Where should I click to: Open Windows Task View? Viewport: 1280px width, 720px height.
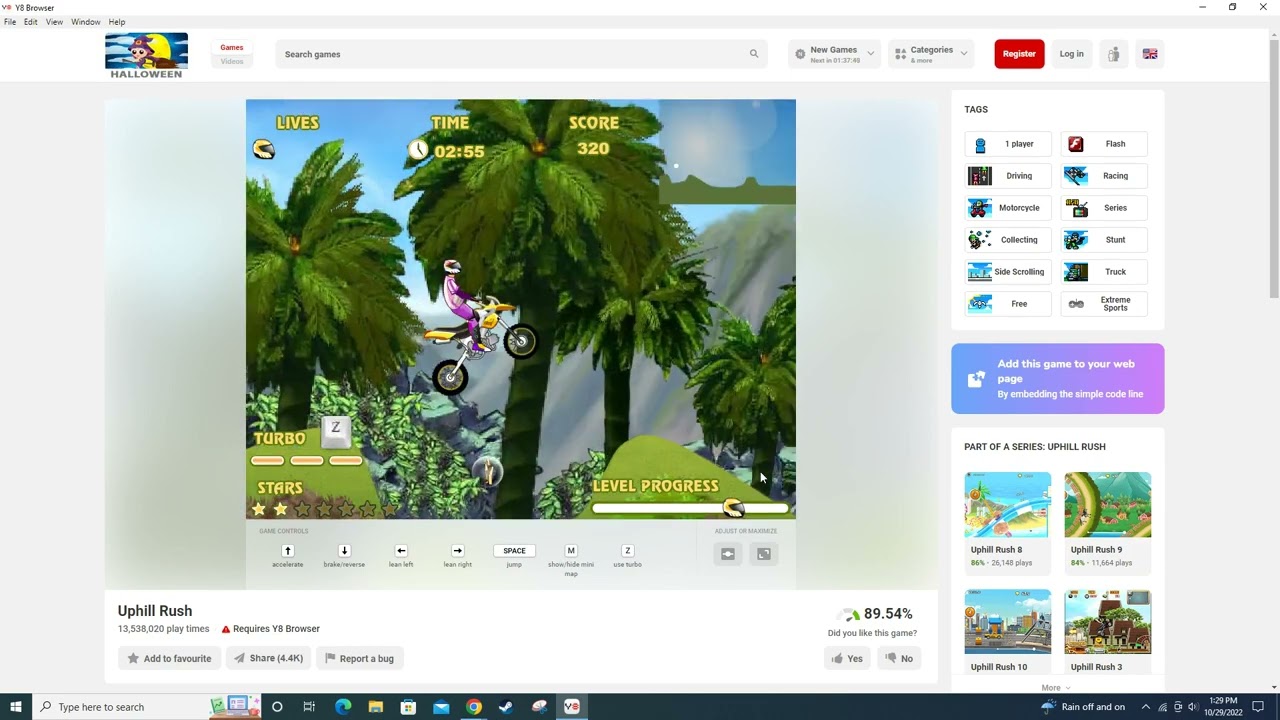pos(309,707)
